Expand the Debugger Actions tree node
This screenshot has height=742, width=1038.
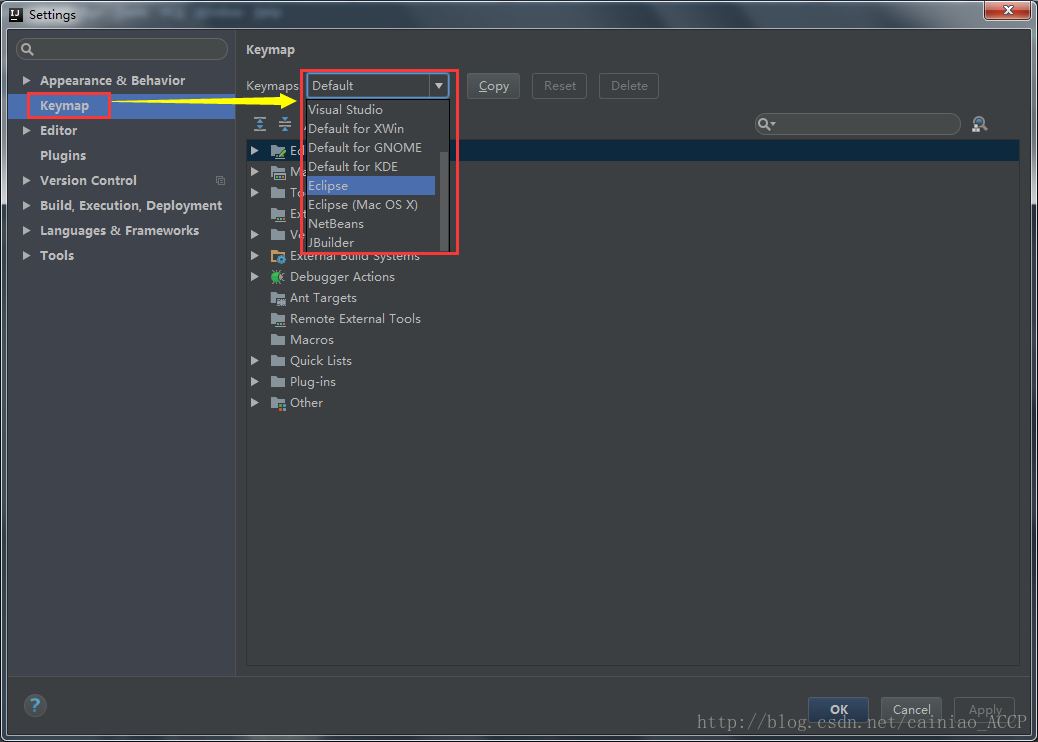[255, 277]
